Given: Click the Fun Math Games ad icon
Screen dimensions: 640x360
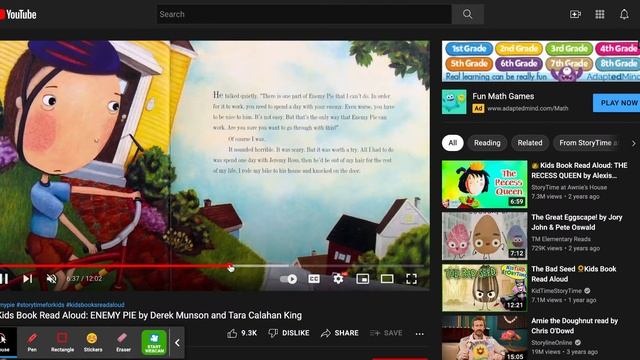Looking at the screenshot, I should 454,102.
